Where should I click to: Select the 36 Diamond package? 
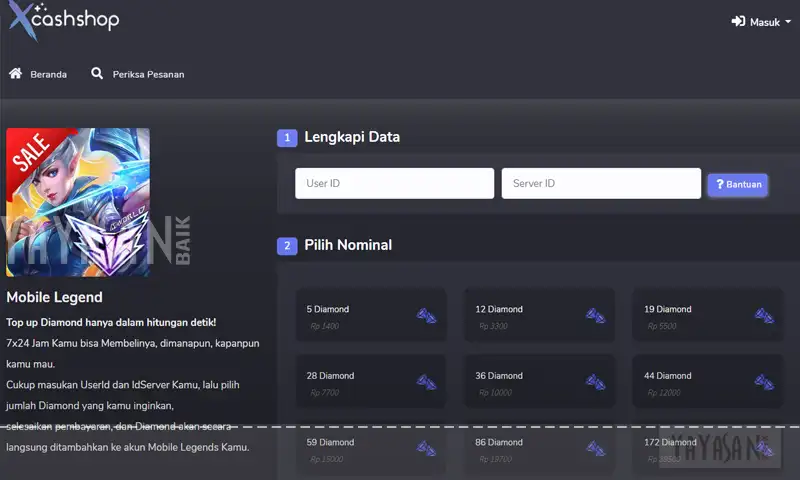coord(539,382)
